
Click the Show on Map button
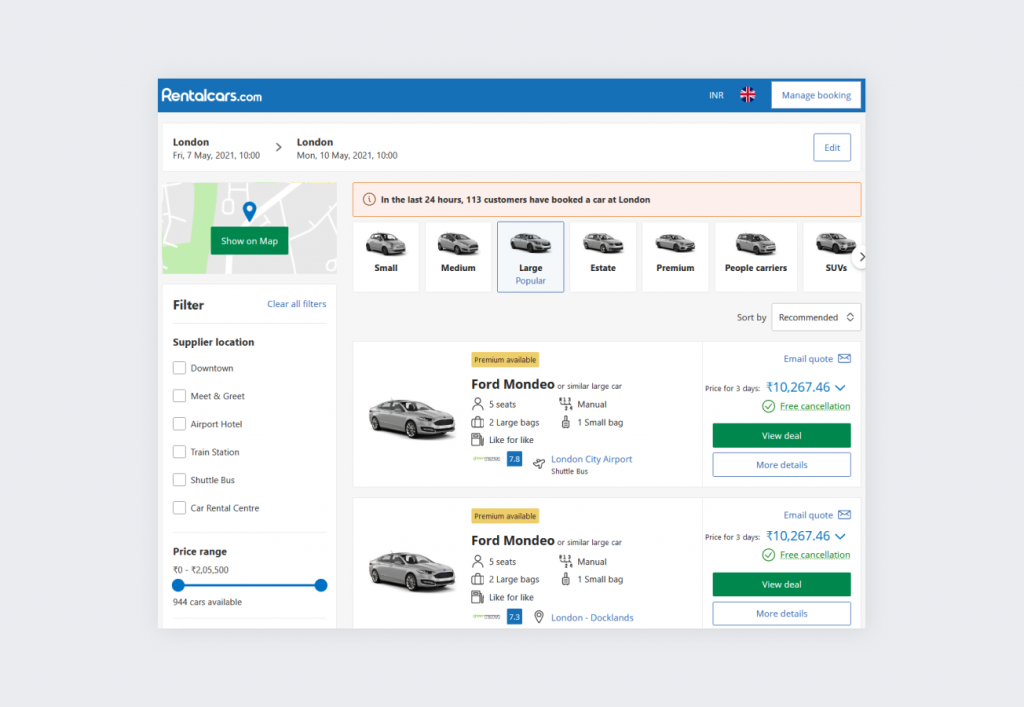tap(249, 241)
